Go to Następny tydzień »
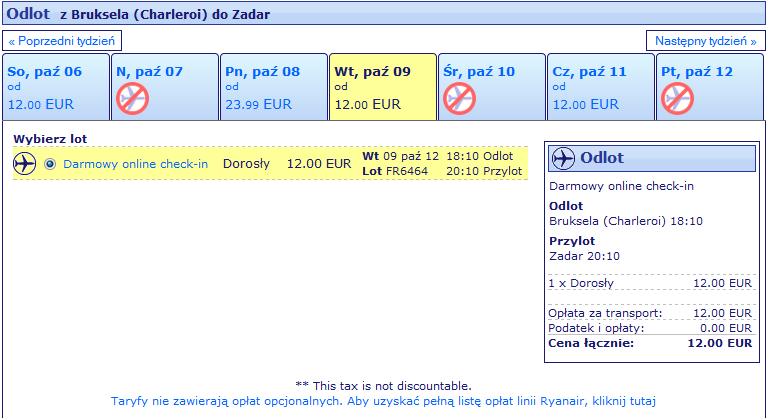The image size is (766, 418). pos(705,41)
